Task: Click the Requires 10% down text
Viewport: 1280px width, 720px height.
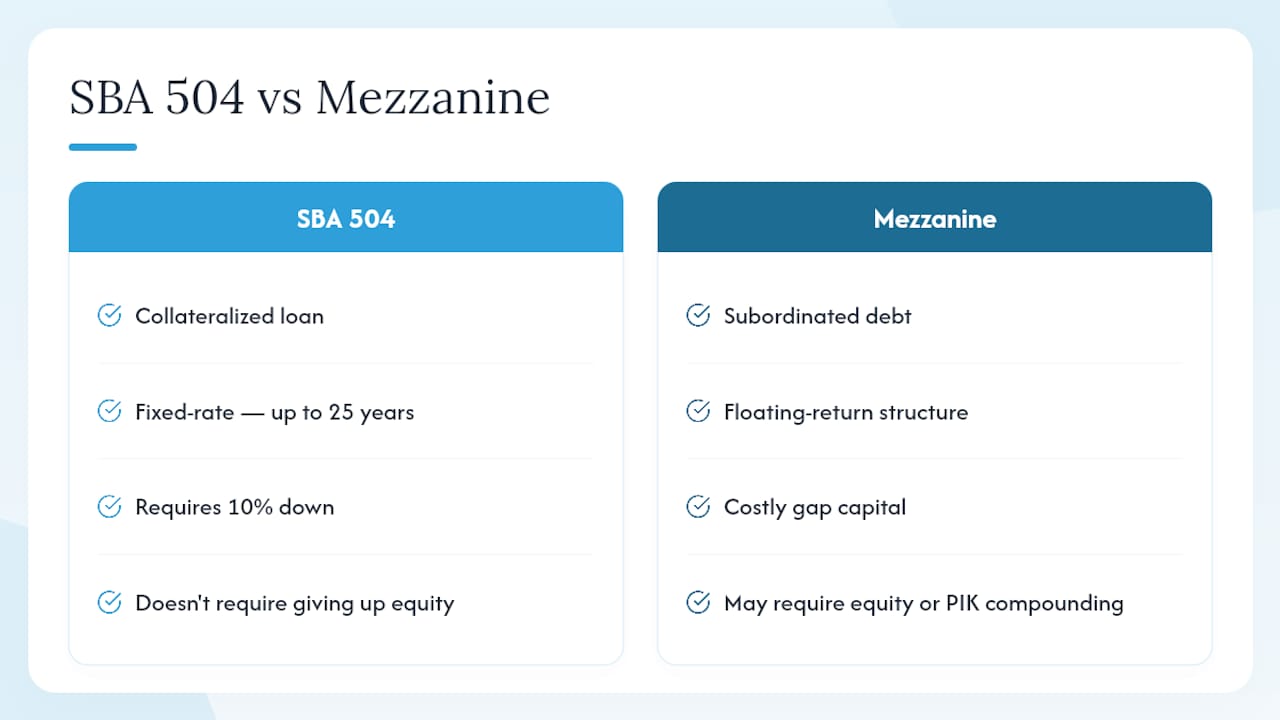Action: click(235, 507)
